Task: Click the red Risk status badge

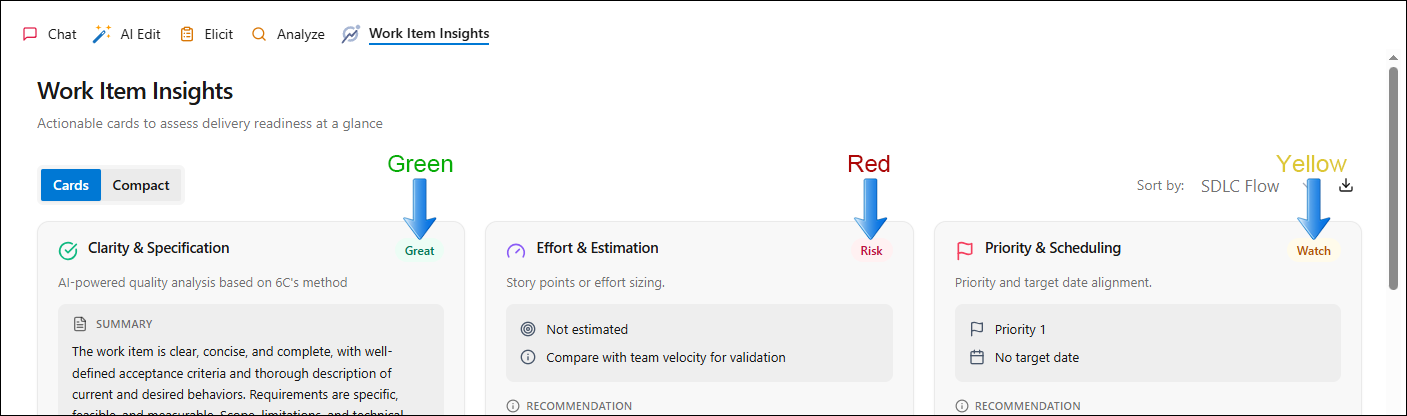Action: click(x=871, y=251)
